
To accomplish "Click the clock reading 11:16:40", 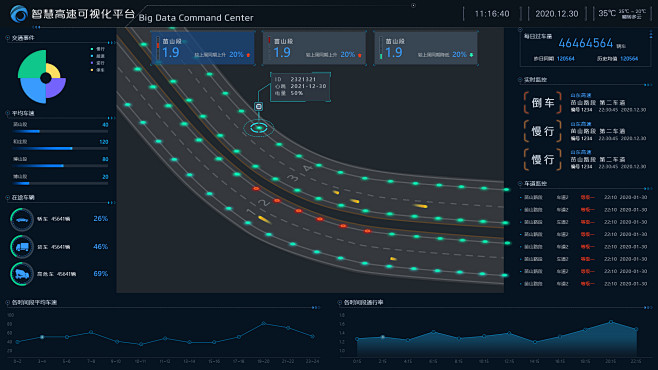I will tap(492, 14).
